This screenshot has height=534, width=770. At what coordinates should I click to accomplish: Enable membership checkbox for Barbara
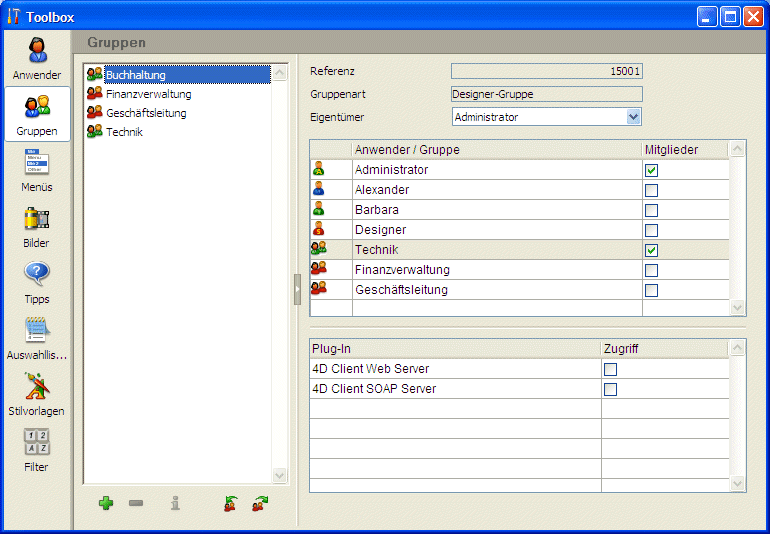click(651, 210)
